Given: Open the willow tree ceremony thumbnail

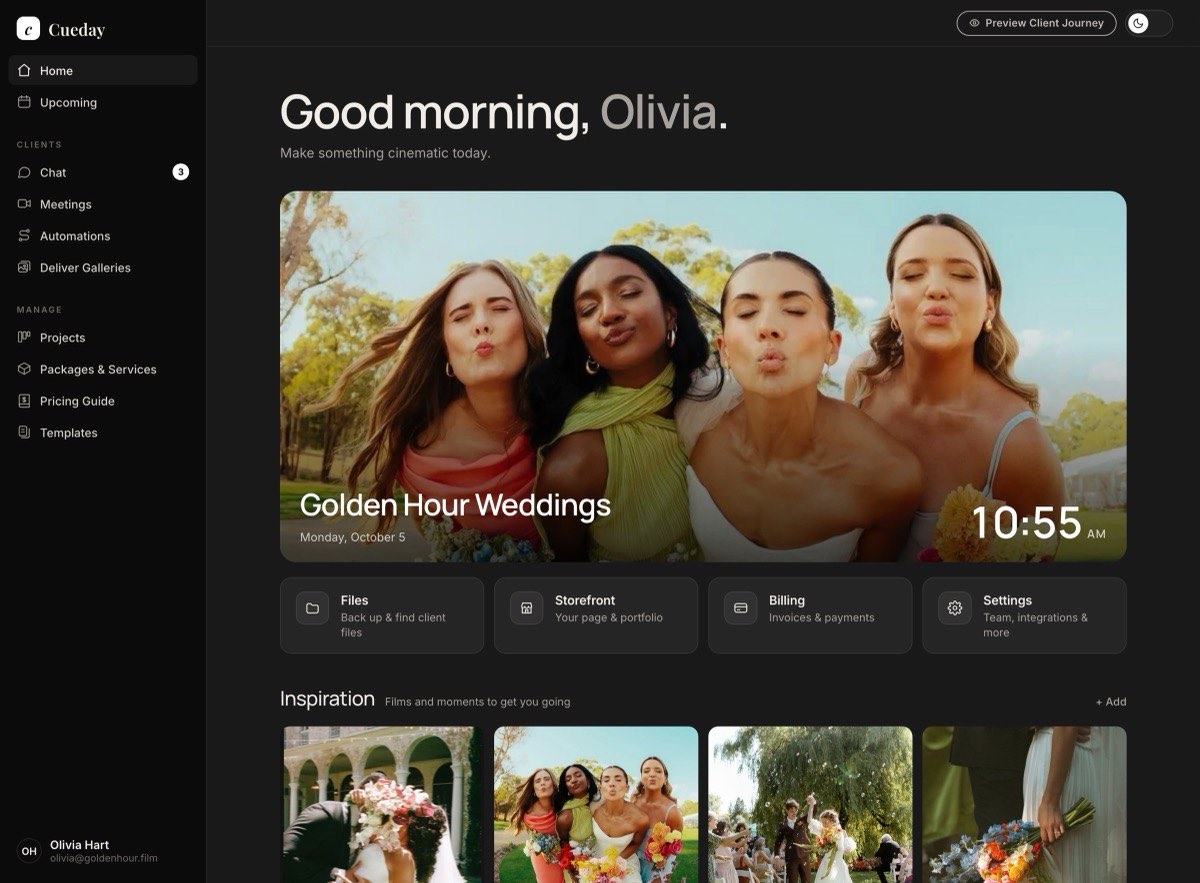Looking at the screenshot, I should point(810,804).
